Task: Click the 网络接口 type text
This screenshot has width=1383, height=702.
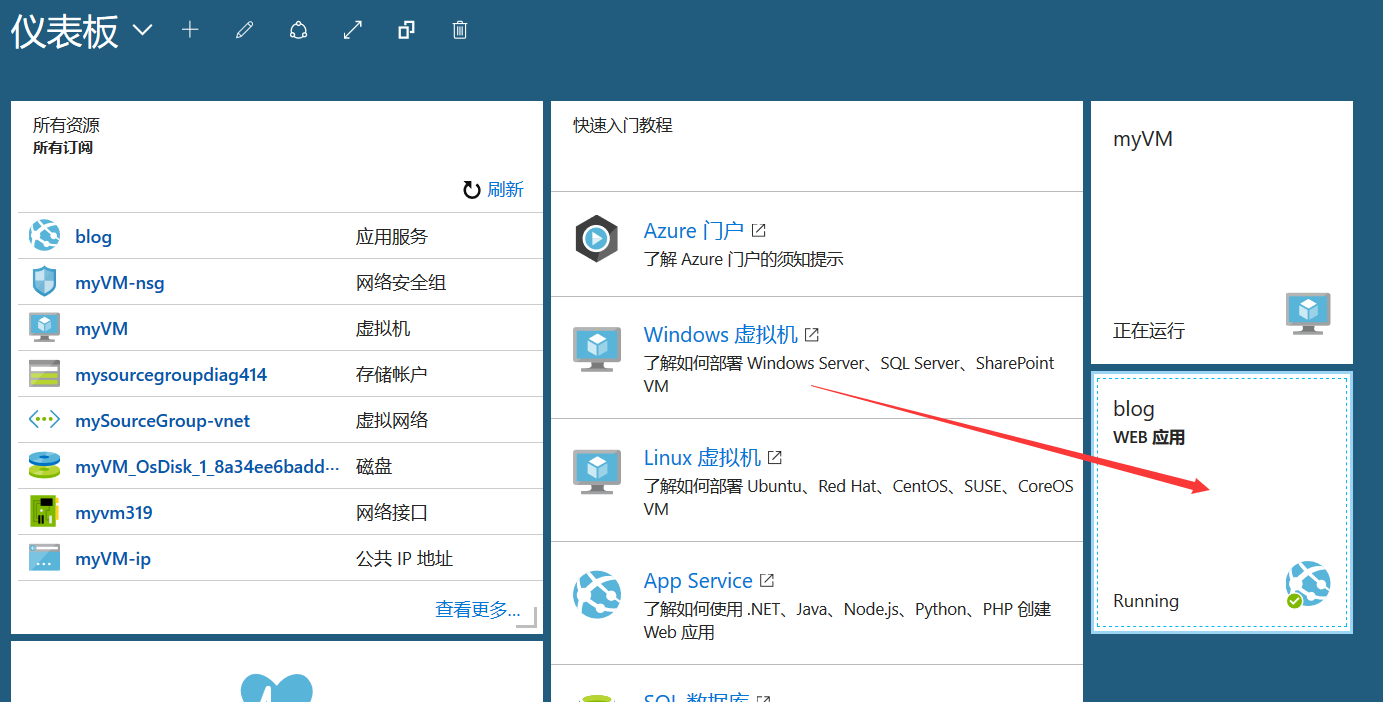Action: (392, 513)
